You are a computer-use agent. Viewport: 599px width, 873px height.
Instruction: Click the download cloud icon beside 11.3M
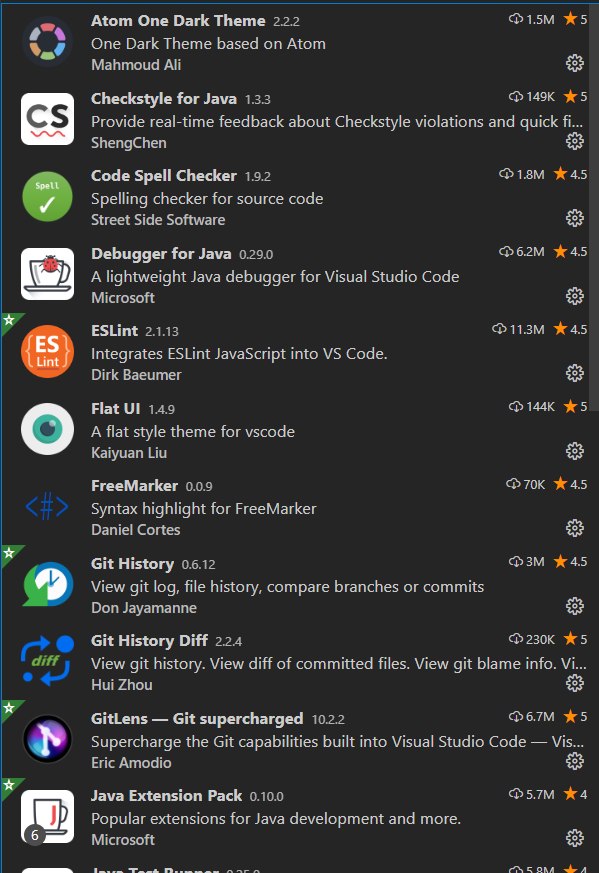[499, 329]
